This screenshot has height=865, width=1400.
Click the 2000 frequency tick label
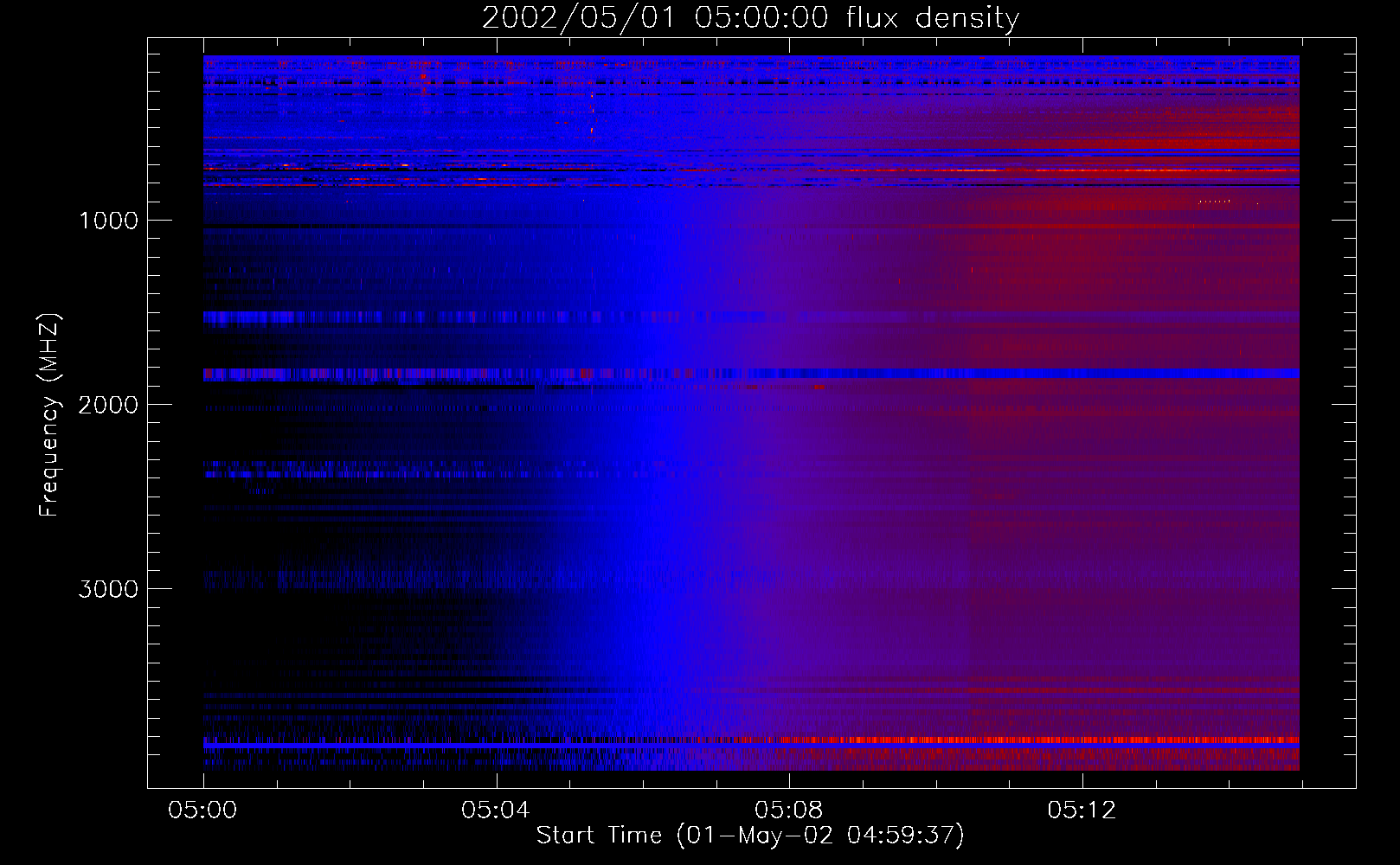108,405
